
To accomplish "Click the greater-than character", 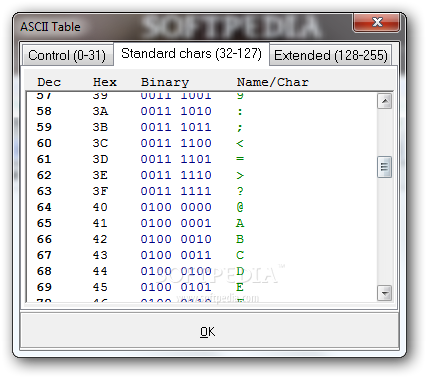I will pos(240,175).
